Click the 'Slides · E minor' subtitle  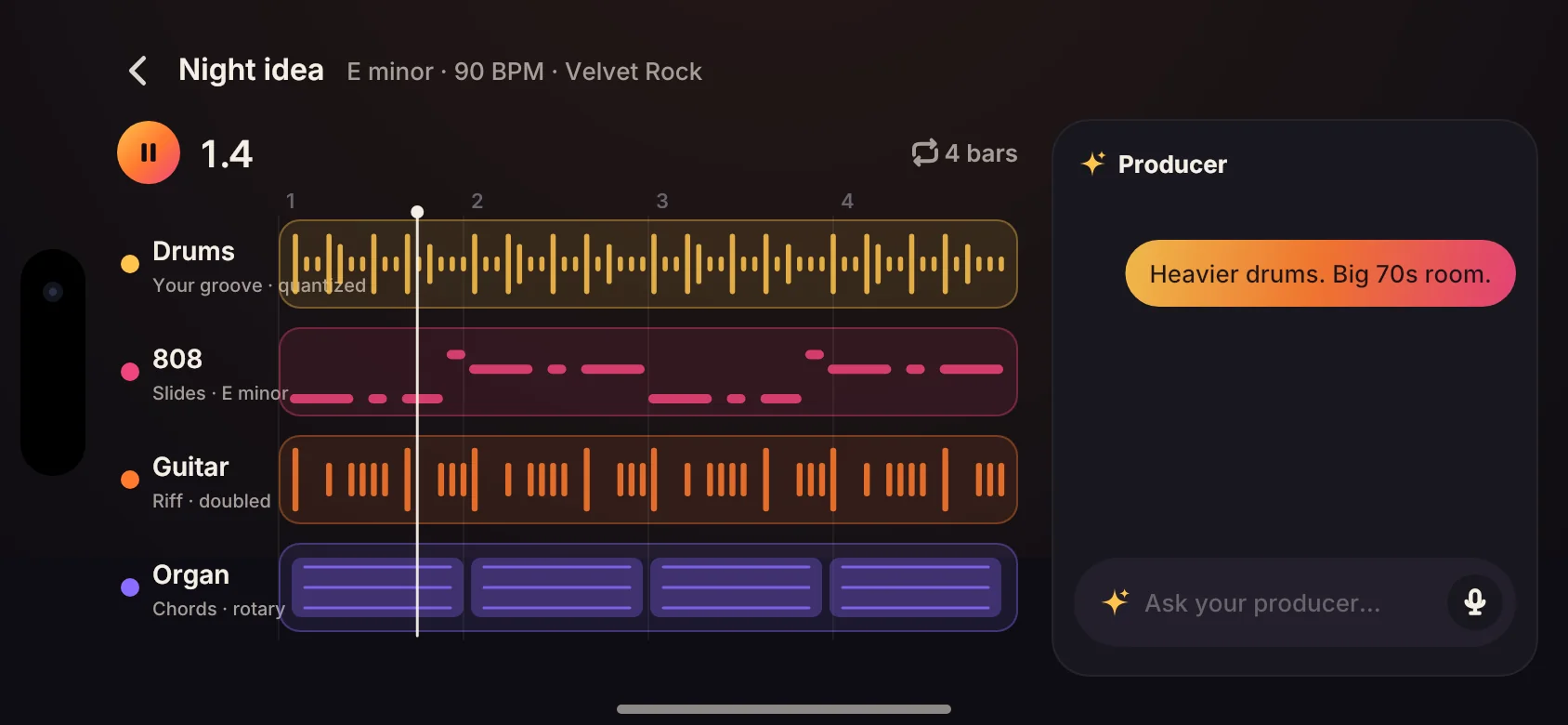(220, 393)
